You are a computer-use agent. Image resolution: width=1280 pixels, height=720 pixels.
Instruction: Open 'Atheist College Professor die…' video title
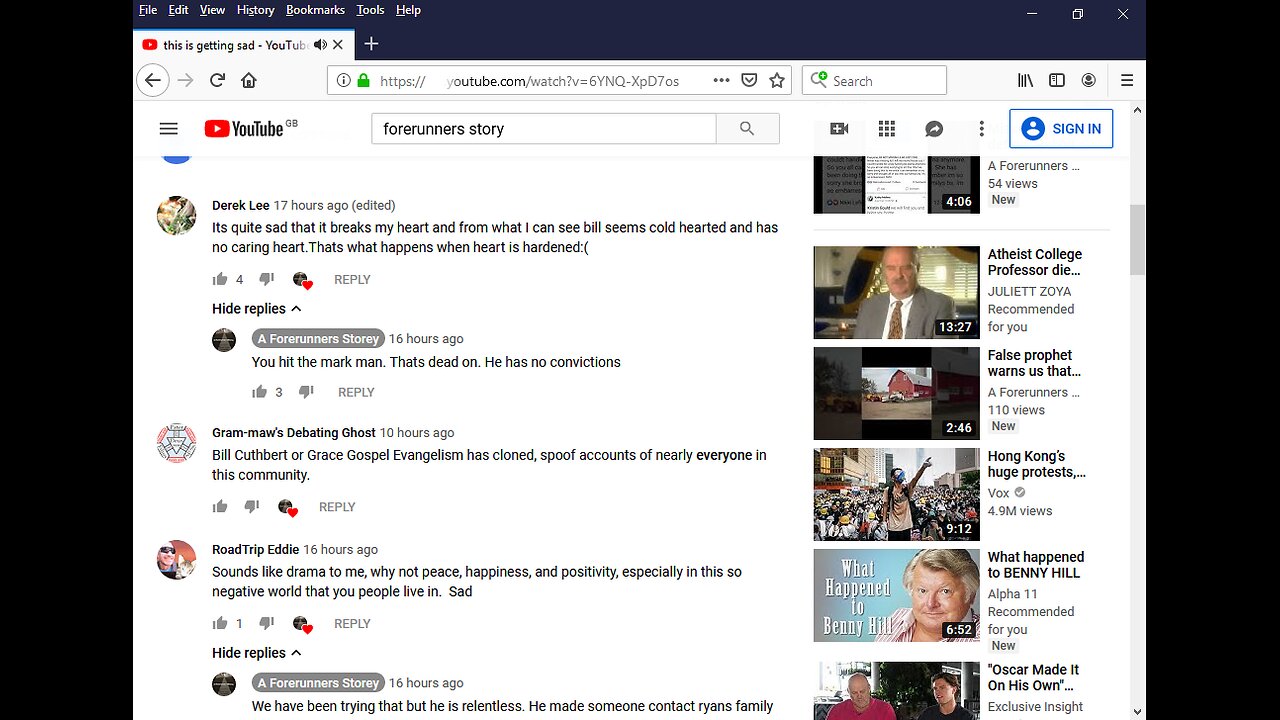(x=1035, y=262)
